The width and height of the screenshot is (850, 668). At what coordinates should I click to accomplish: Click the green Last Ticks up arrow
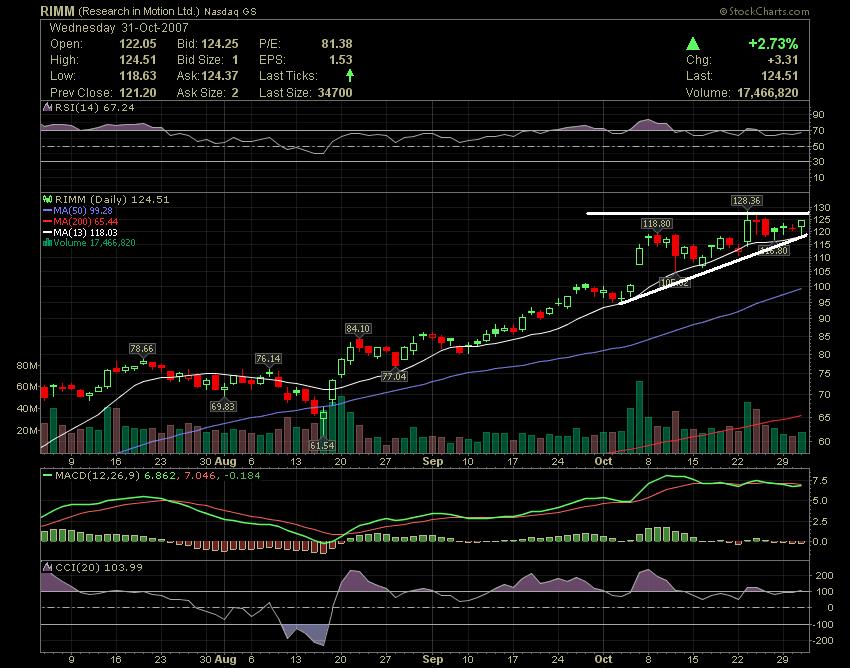pyautogui.click(x=350, y=75)
